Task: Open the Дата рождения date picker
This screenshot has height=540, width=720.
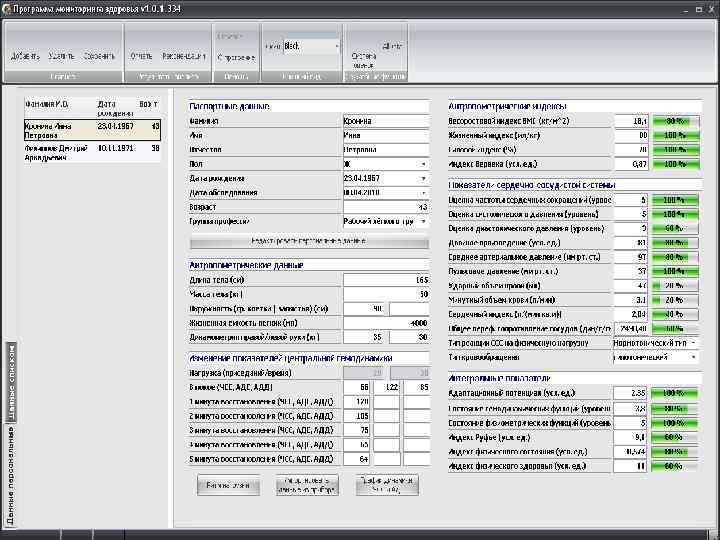Action: 422,177
